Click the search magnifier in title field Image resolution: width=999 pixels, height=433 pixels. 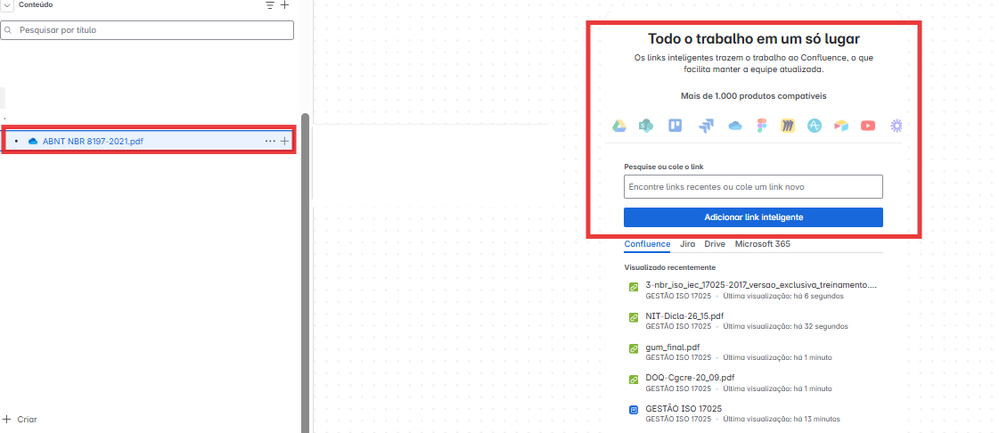pyautogui.click(x=8, y=30)
